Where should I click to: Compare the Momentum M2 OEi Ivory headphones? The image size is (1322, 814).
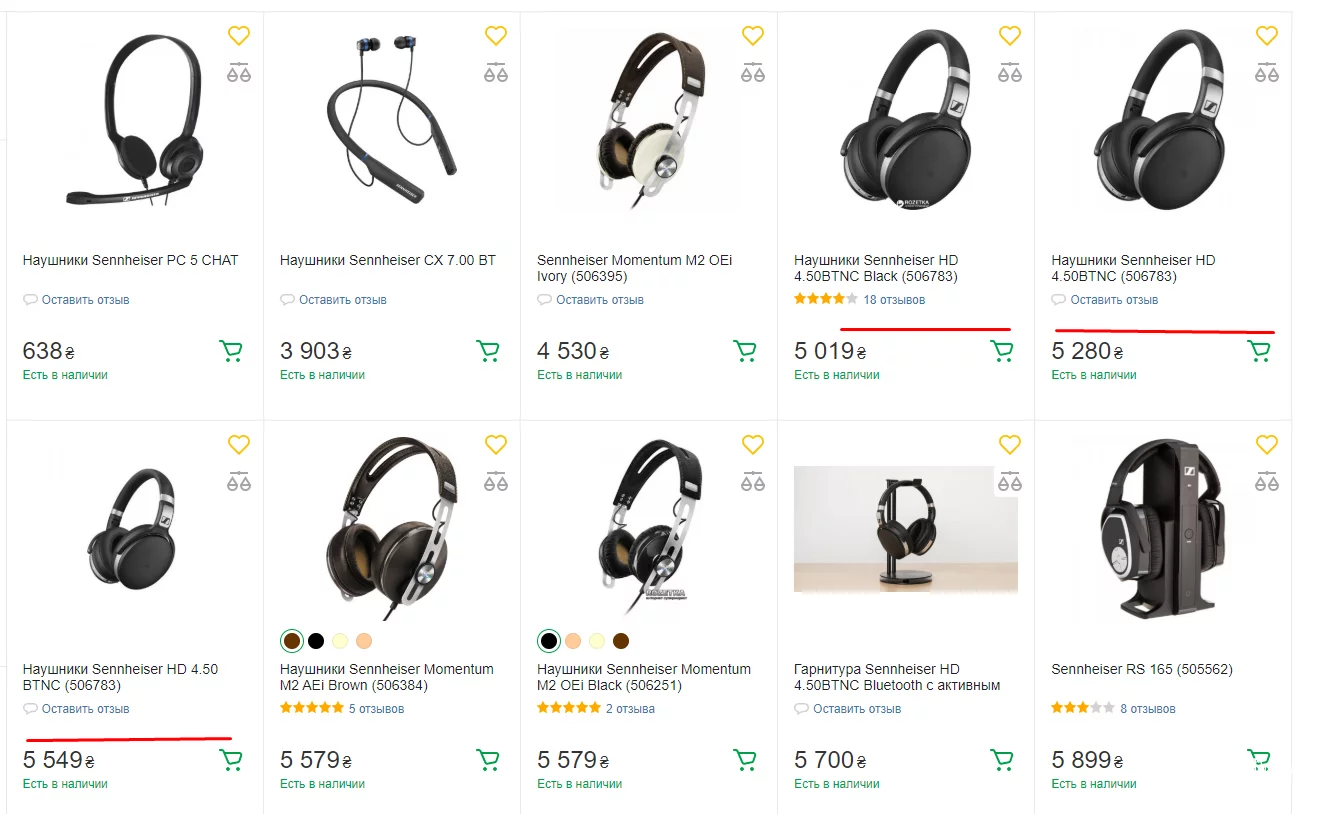coord(753,73)
